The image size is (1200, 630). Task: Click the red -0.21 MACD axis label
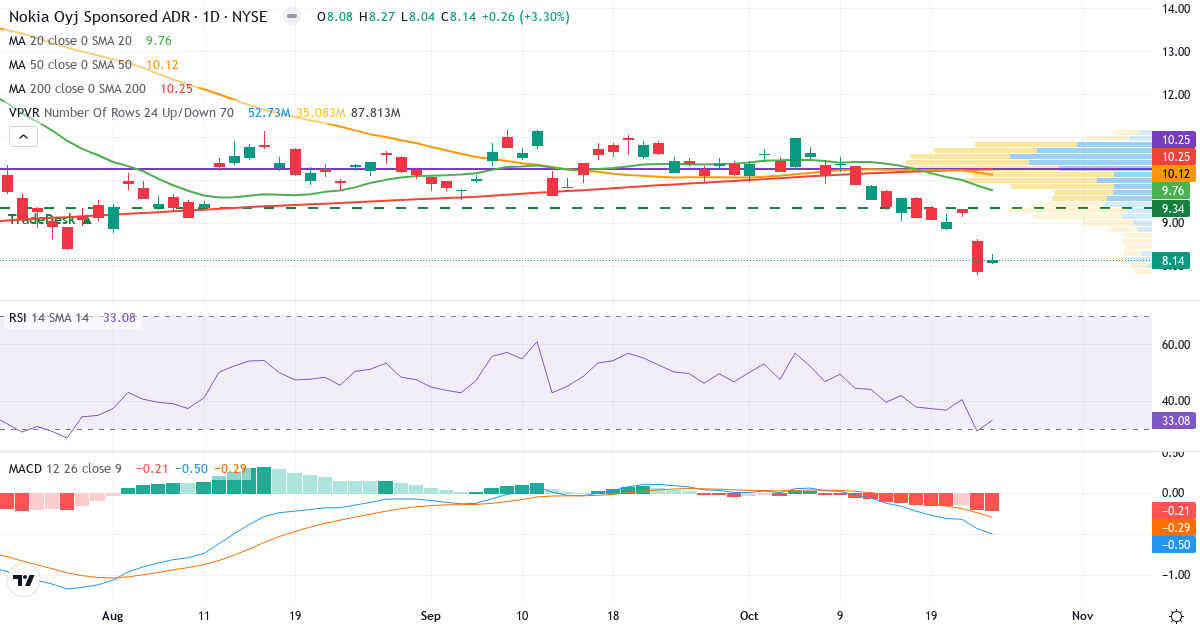click(1172, 510)
